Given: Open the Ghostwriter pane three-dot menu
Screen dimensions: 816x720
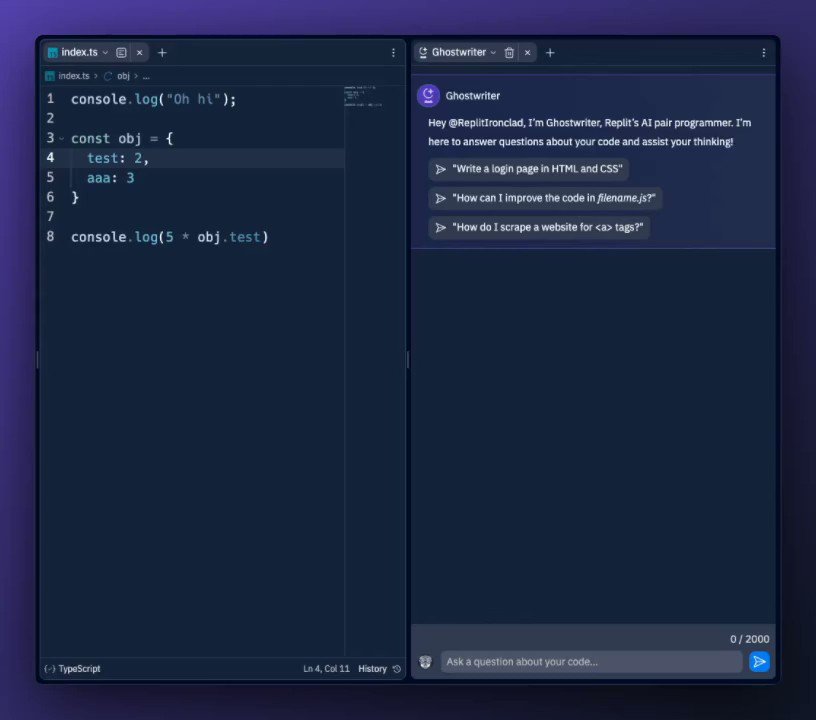Looking at the screenshot, I should click(x=763, y=53).
